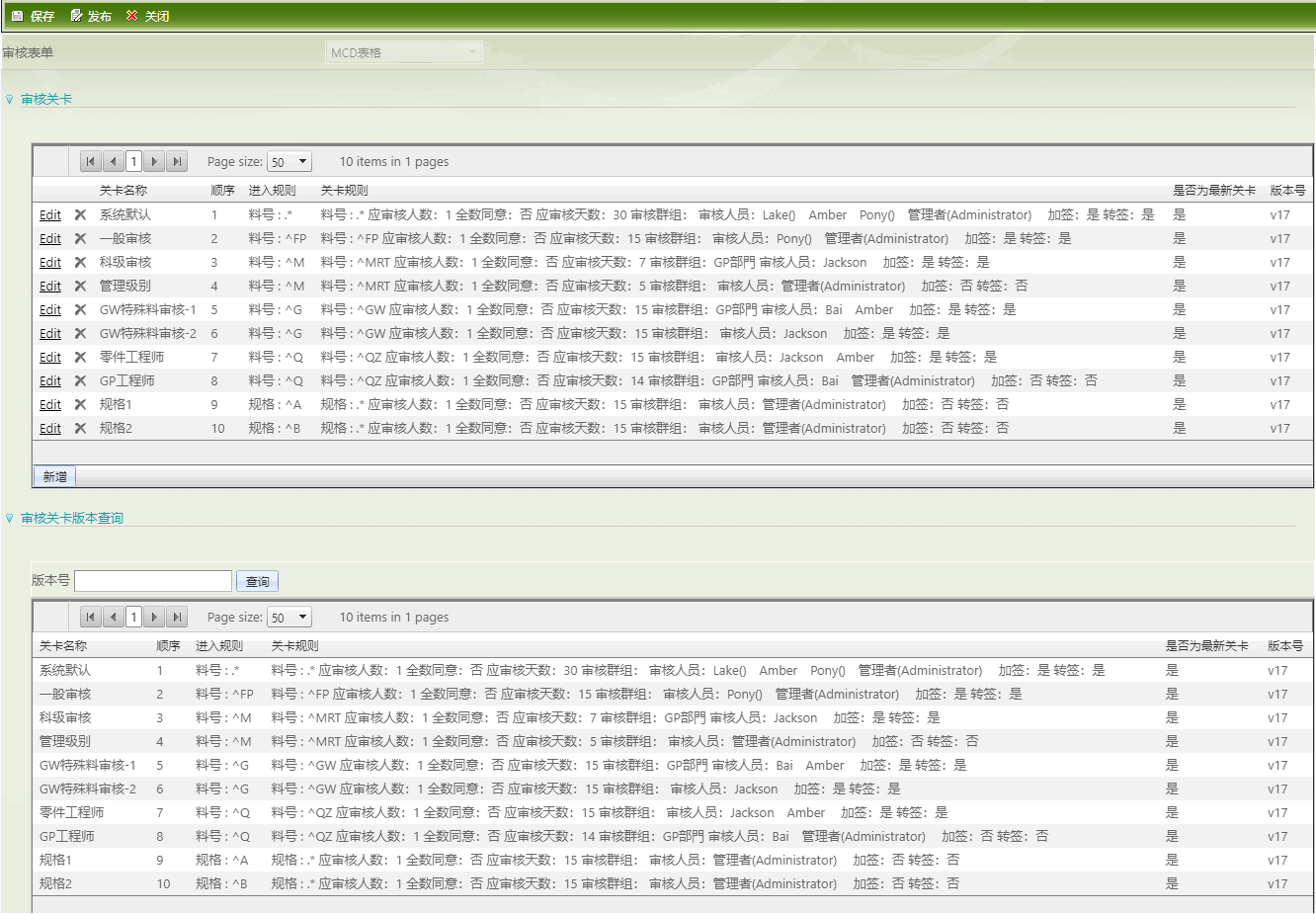Click the 关闭 close toolbar button
The height and width of the screenshot is (914, 1316).
pyautogui.click(x=148, y=16)
